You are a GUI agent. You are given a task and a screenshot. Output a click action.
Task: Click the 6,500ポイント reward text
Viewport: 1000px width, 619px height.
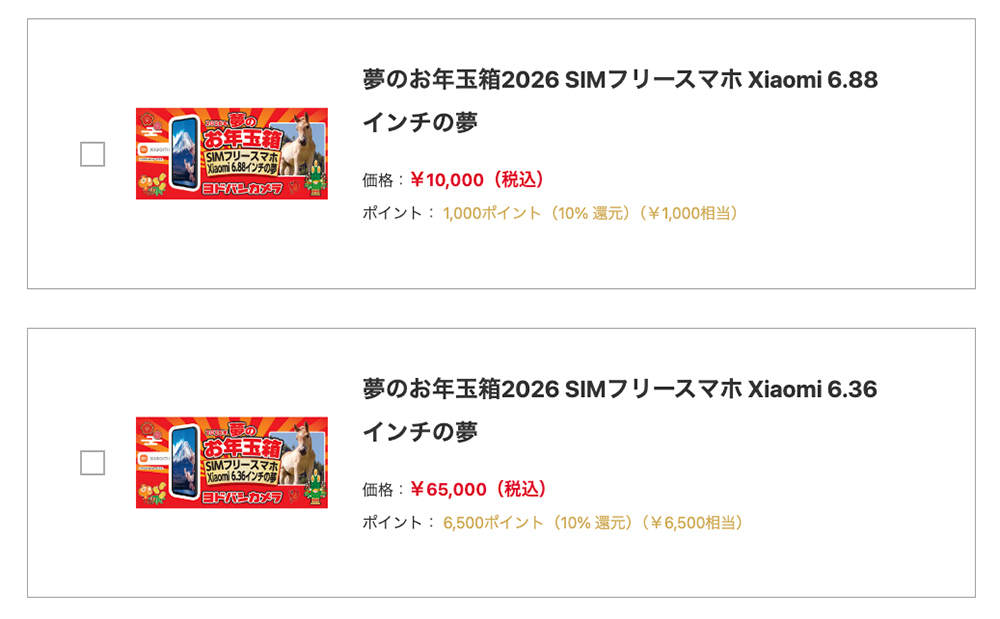click(493, 522)
